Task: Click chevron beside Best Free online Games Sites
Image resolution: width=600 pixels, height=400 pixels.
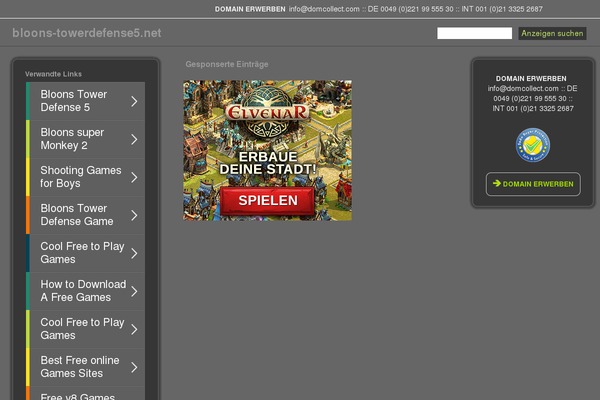Action: [x=134, y=367]
